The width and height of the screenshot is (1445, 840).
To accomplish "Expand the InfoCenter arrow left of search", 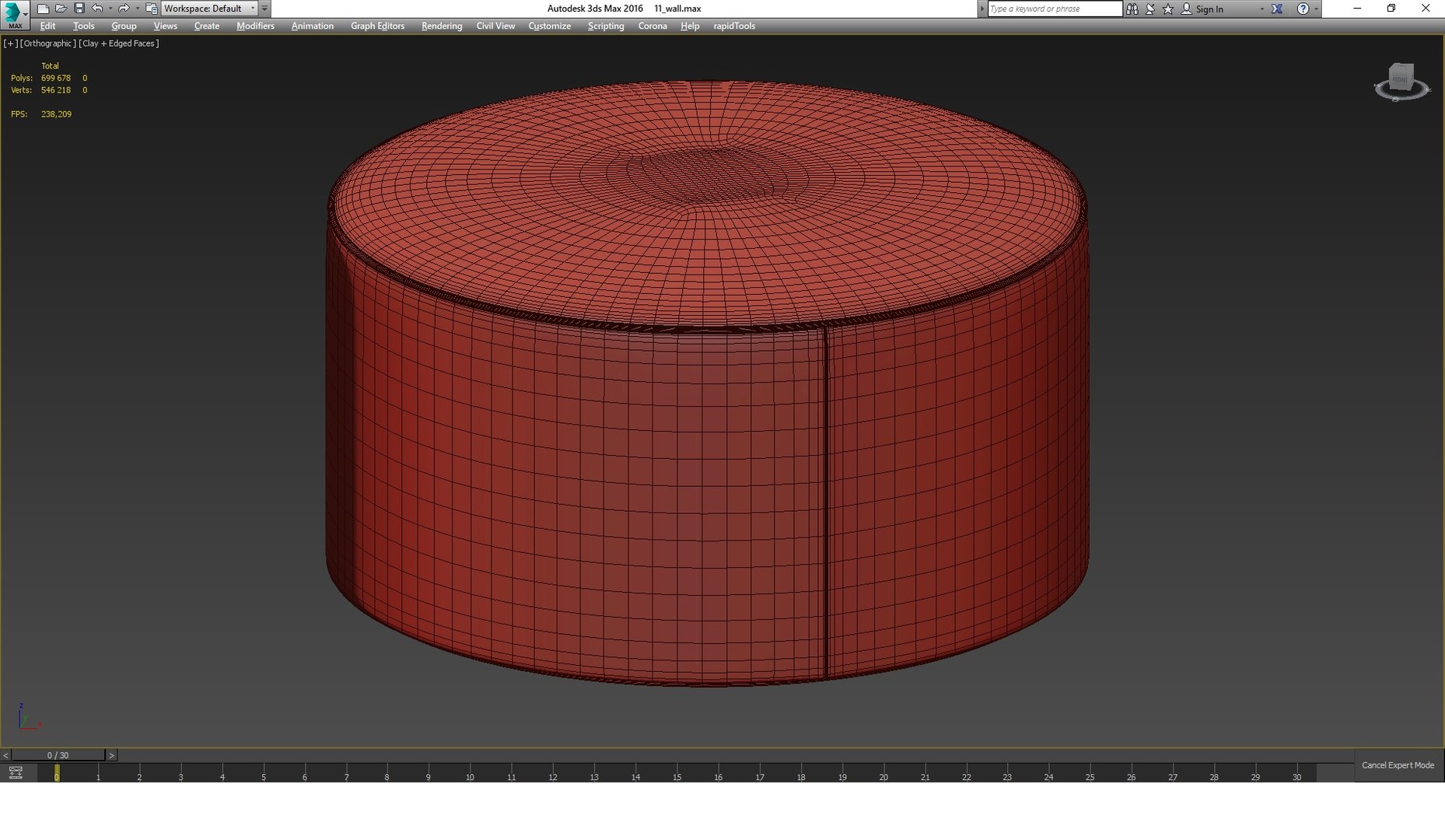I will coord(982,9).
